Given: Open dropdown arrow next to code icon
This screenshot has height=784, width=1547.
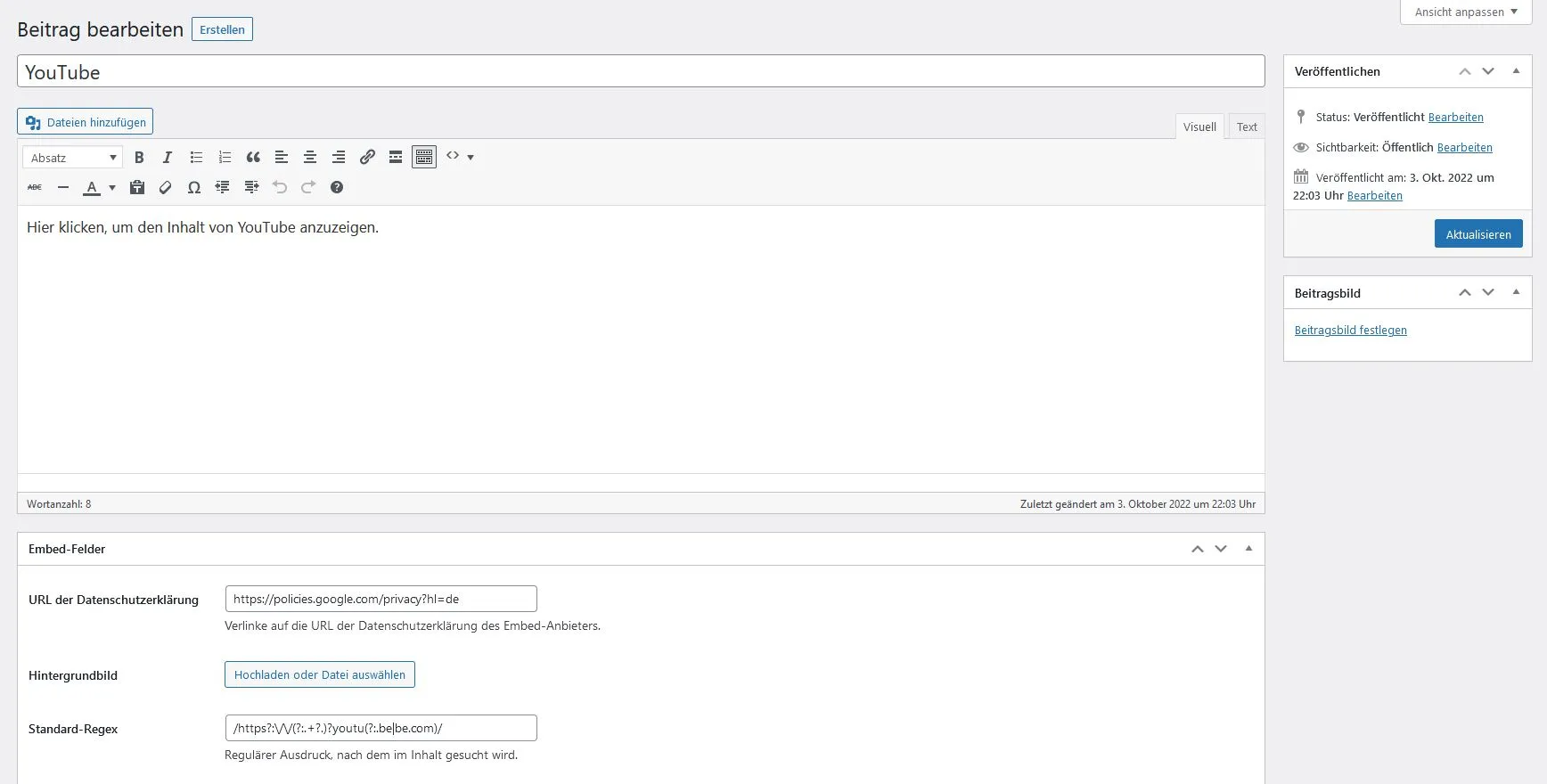Looking at the screenshot, I should (x=471, y=158).
